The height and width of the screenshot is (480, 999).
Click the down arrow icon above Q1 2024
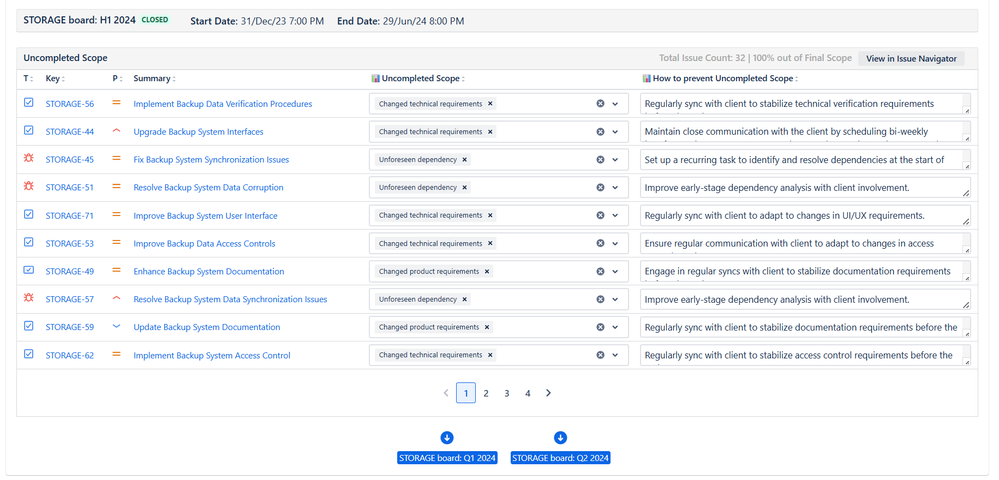click(x=447, y=437)
